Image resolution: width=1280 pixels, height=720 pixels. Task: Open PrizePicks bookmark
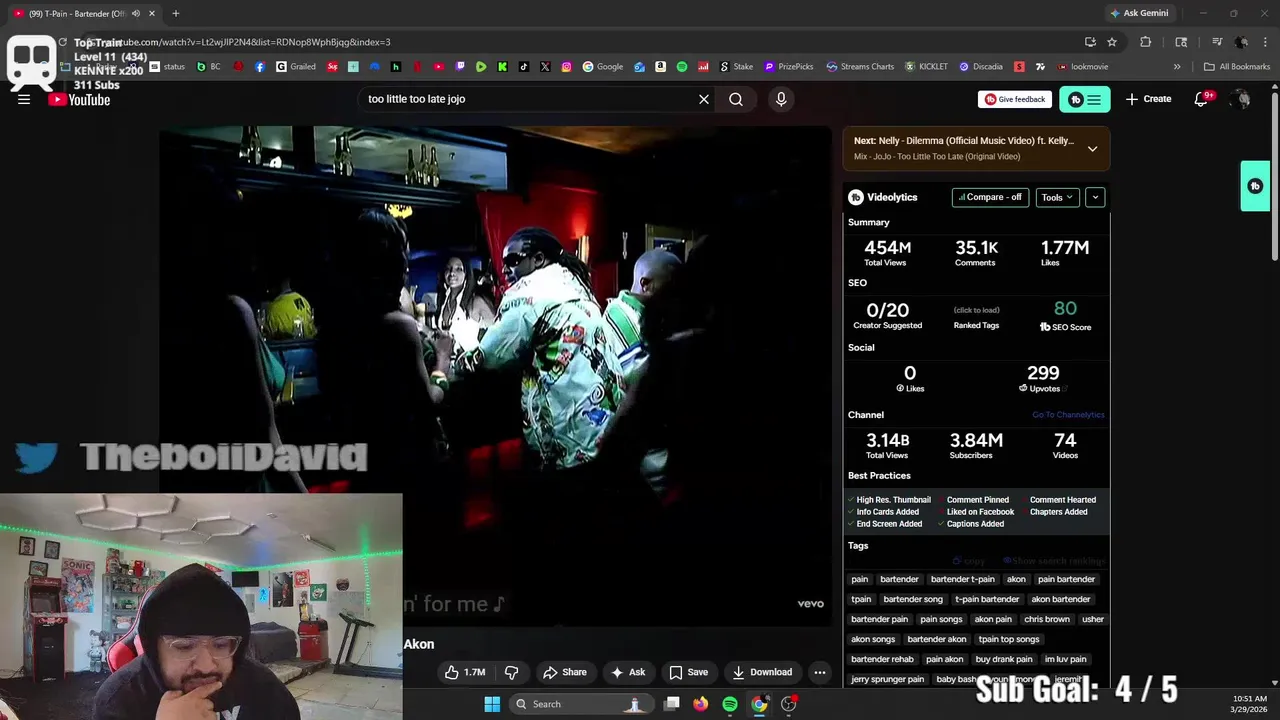pyautogui.click(x=789, y=67)
